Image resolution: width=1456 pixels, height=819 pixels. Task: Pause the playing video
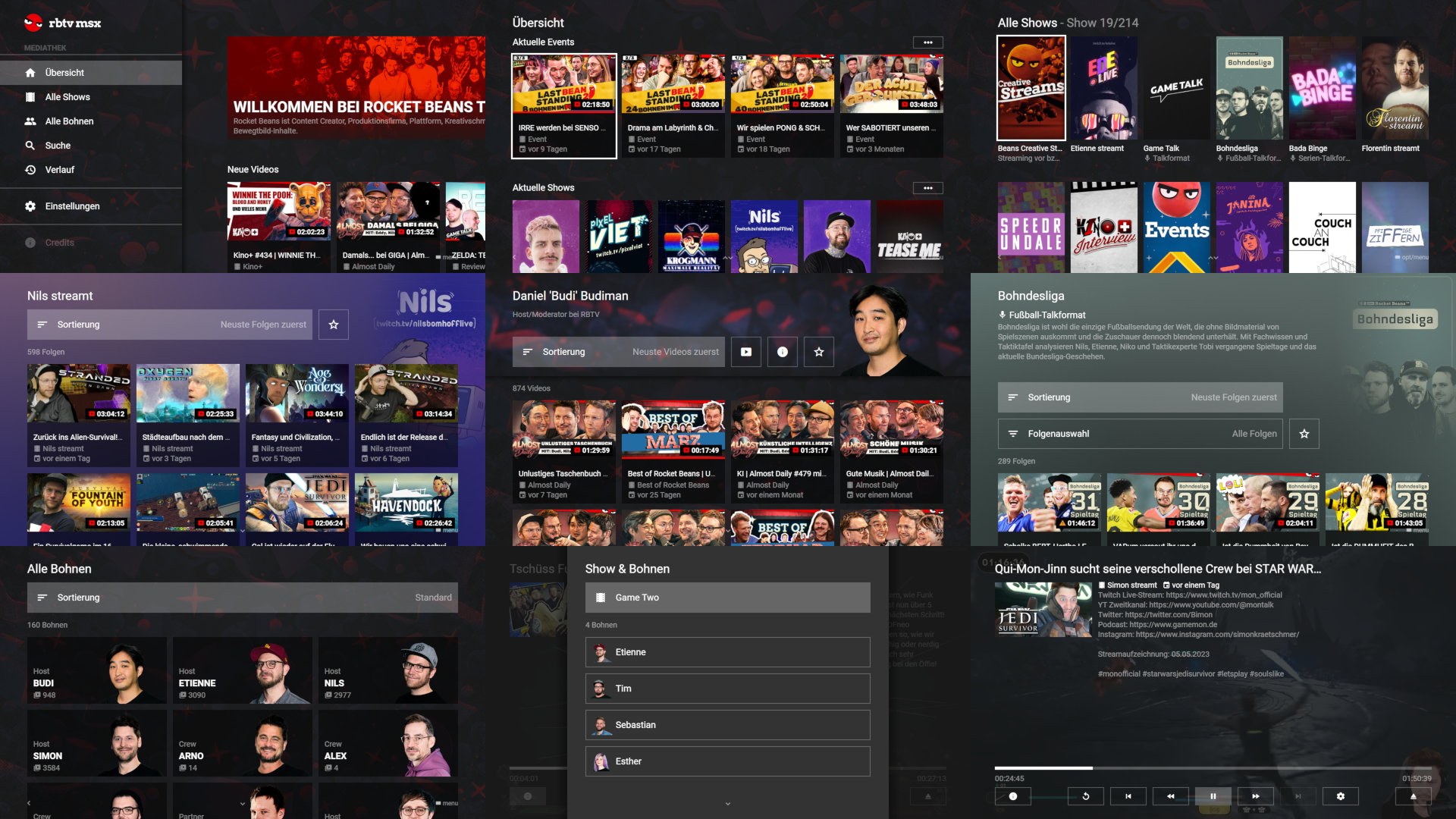coord(1213,796)
